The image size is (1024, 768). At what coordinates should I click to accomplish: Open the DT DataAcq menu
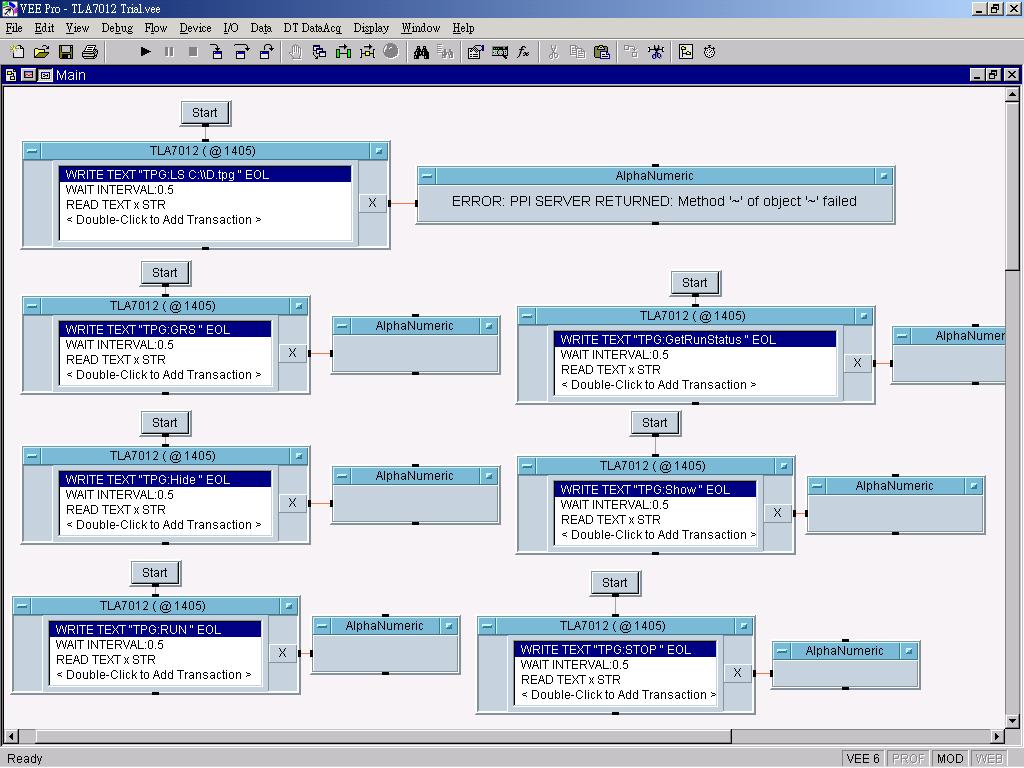pos(312,28)
